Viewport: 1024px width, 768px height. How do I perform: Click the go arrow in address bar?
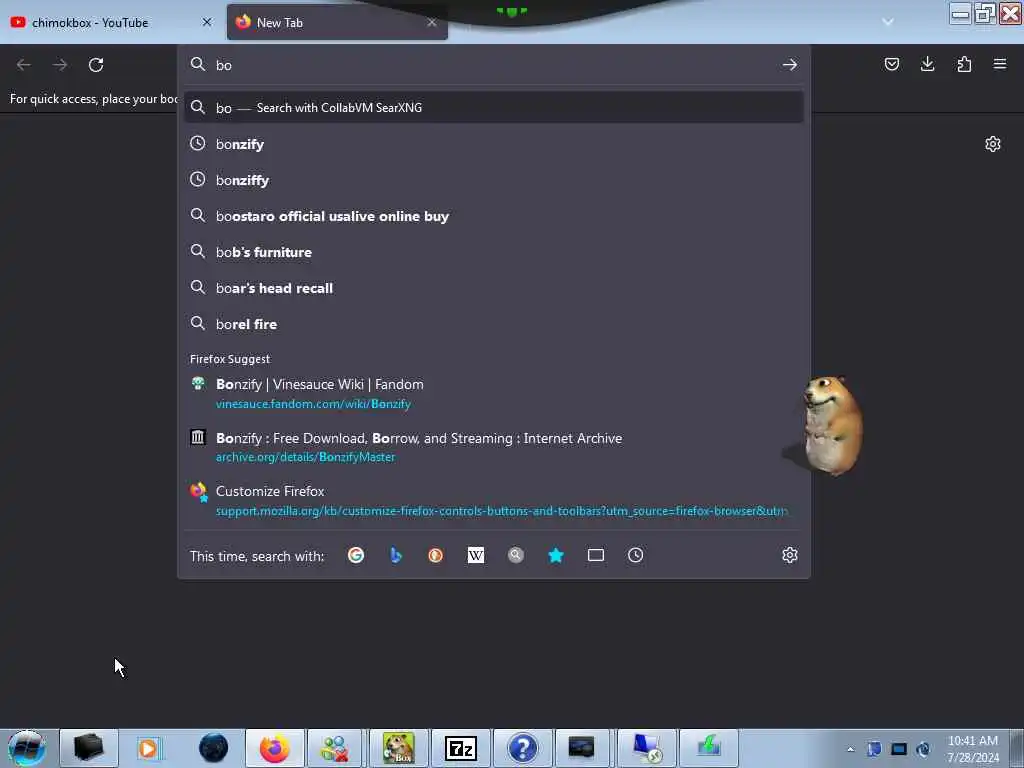pos(790,65)
